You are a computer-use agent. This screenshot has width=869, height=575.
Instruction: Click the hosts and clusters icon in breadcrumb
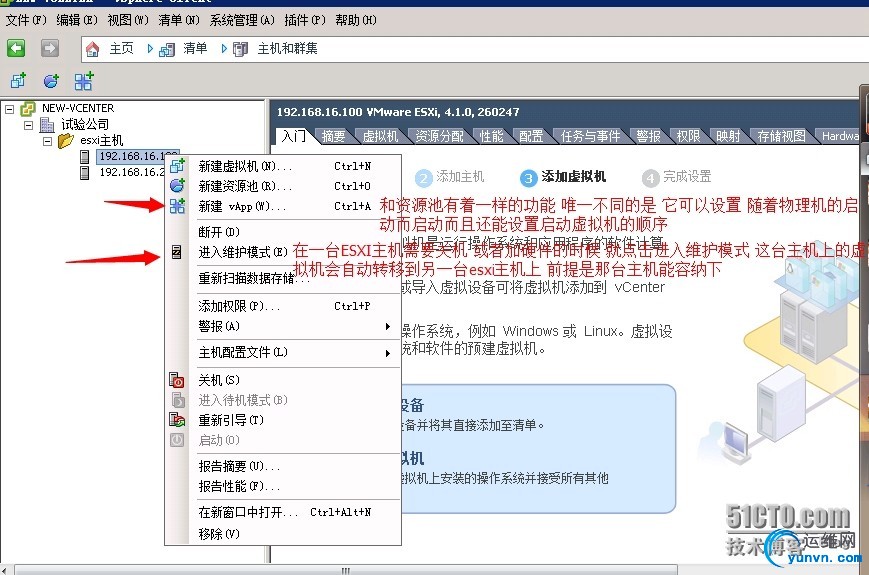[241, 49]
